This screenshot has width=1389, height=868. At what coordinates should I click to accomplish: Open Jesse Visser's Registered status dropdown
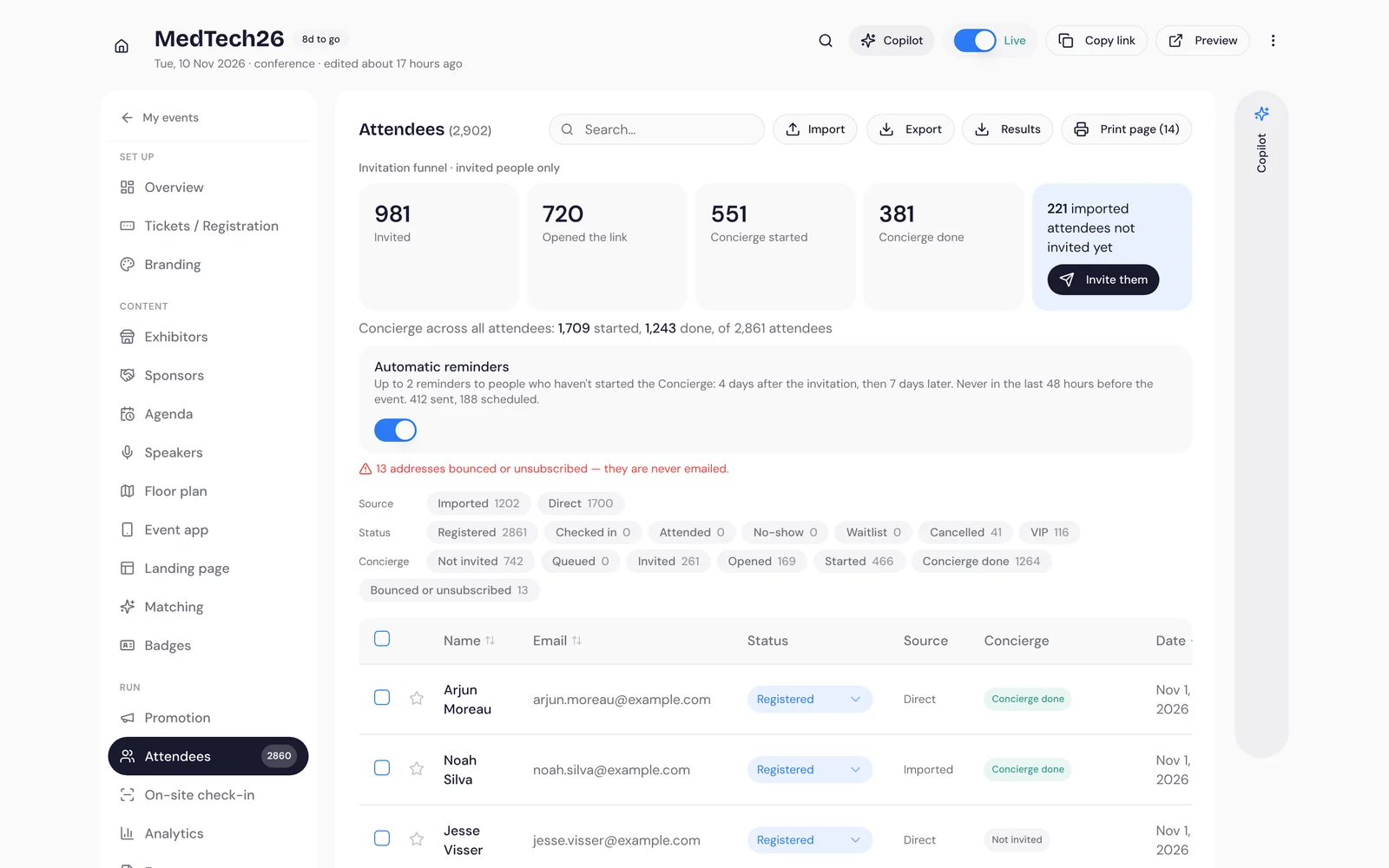(809, 839)
